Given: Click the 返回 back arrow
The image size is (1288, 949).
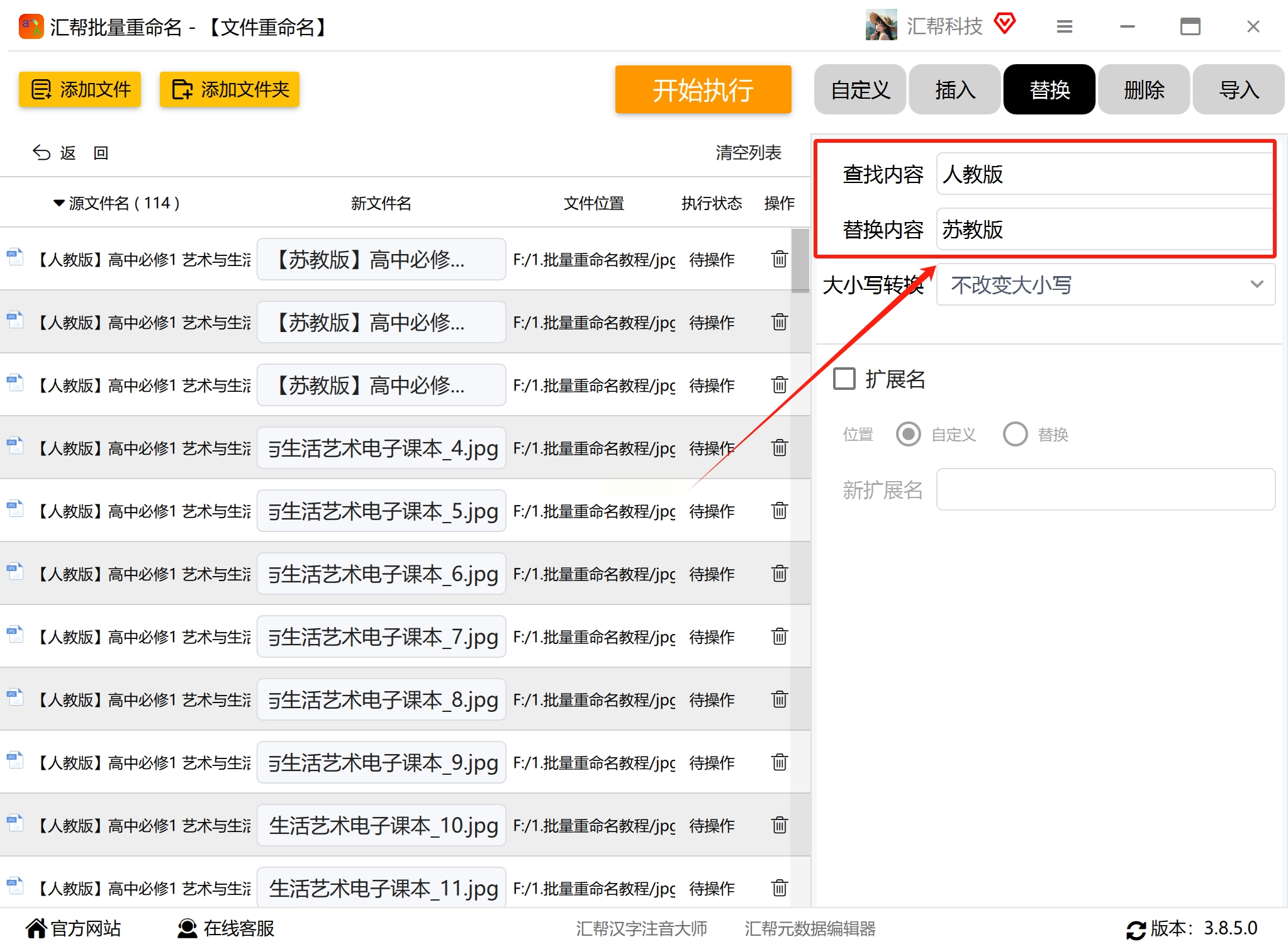Looking at the screenshot, I should pos(42,153).
